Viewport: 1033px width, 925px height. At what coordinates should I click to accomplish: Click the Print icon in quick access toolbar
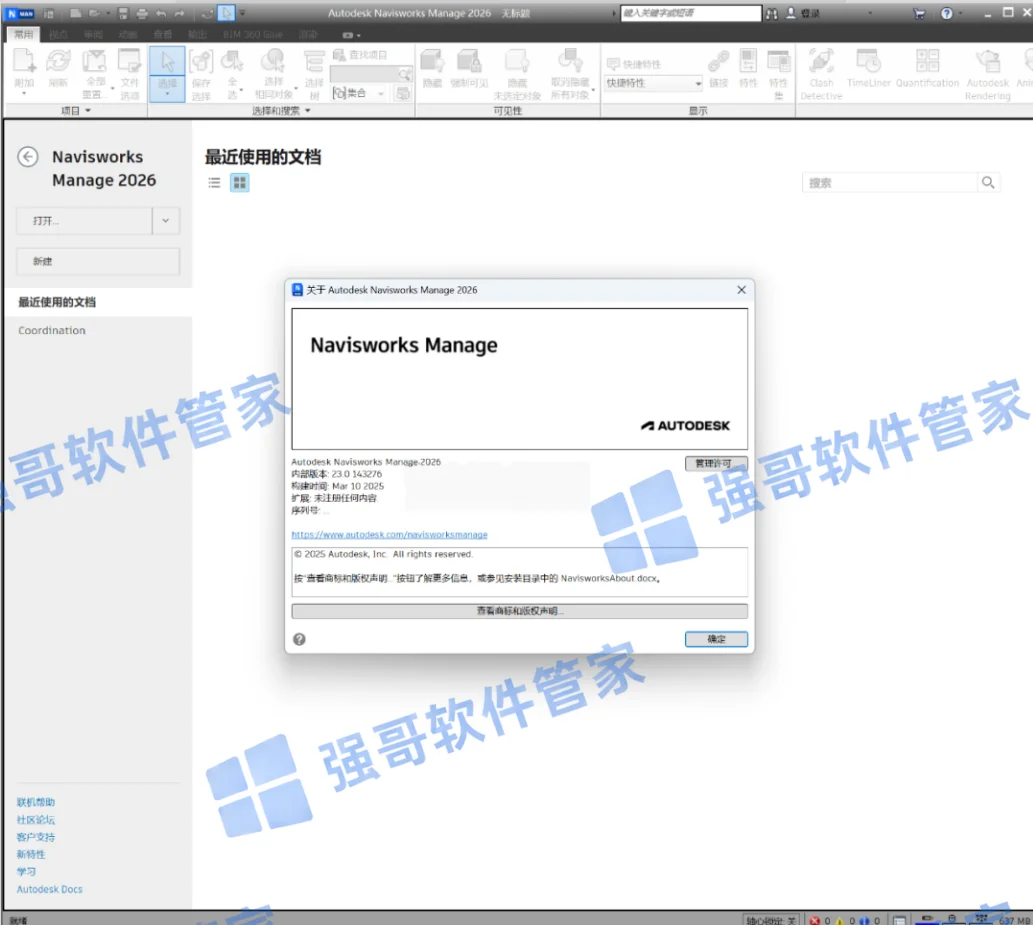coord(142,13)
